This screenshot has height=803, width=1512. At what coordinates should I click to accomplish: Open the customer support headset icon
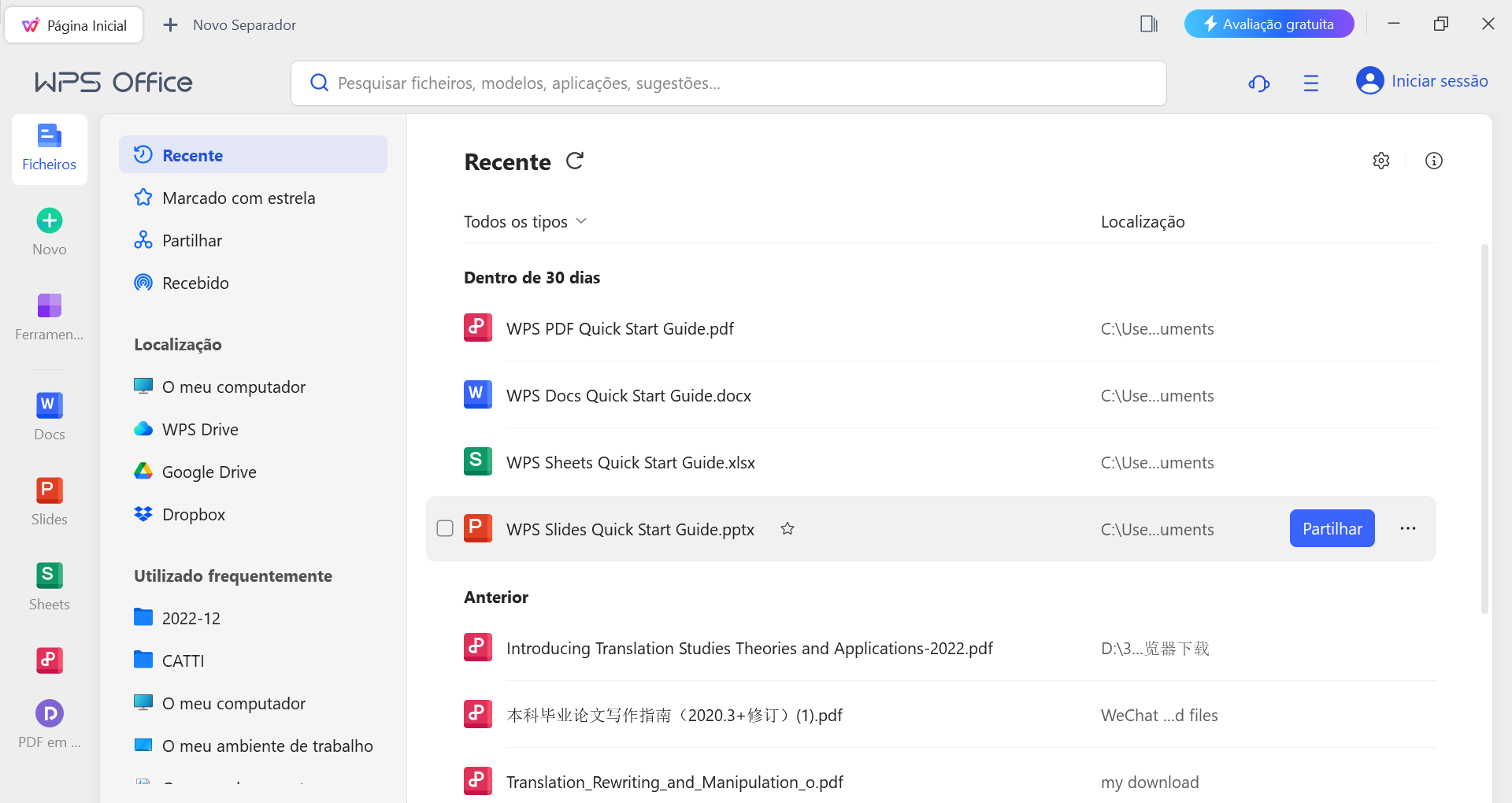(1259, 83)
